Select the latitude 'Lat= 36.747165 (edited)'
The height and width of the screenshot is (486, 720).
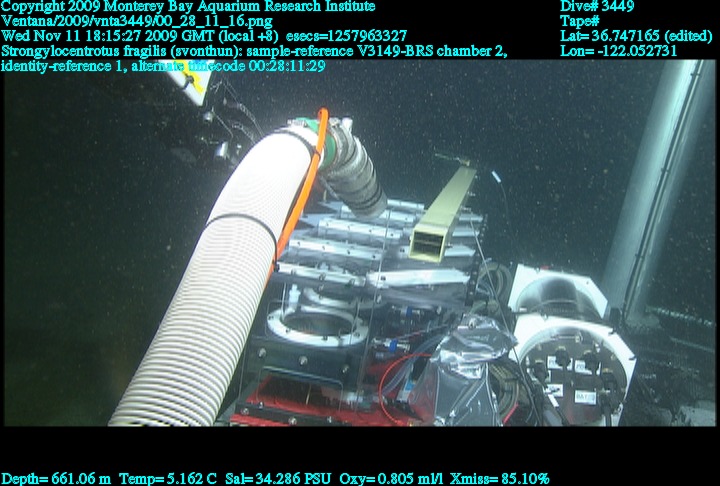(x=636, y=36)
